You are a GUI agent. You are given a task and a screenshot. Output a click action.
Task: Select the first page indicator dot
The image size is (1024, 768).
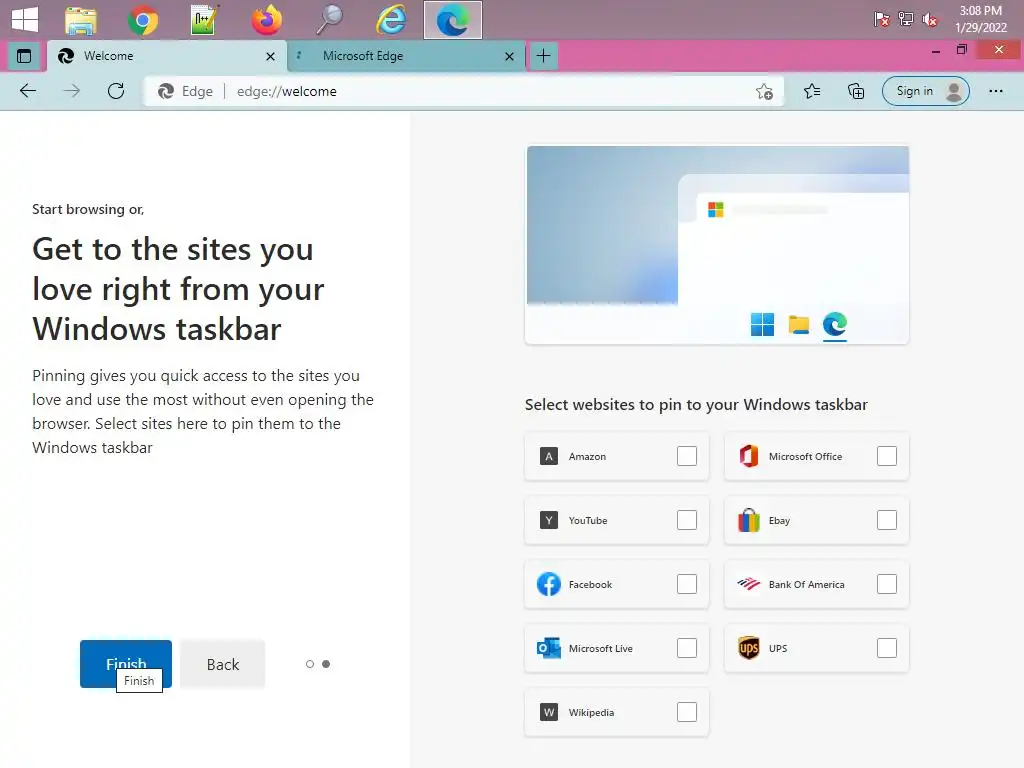coord(310,664)
